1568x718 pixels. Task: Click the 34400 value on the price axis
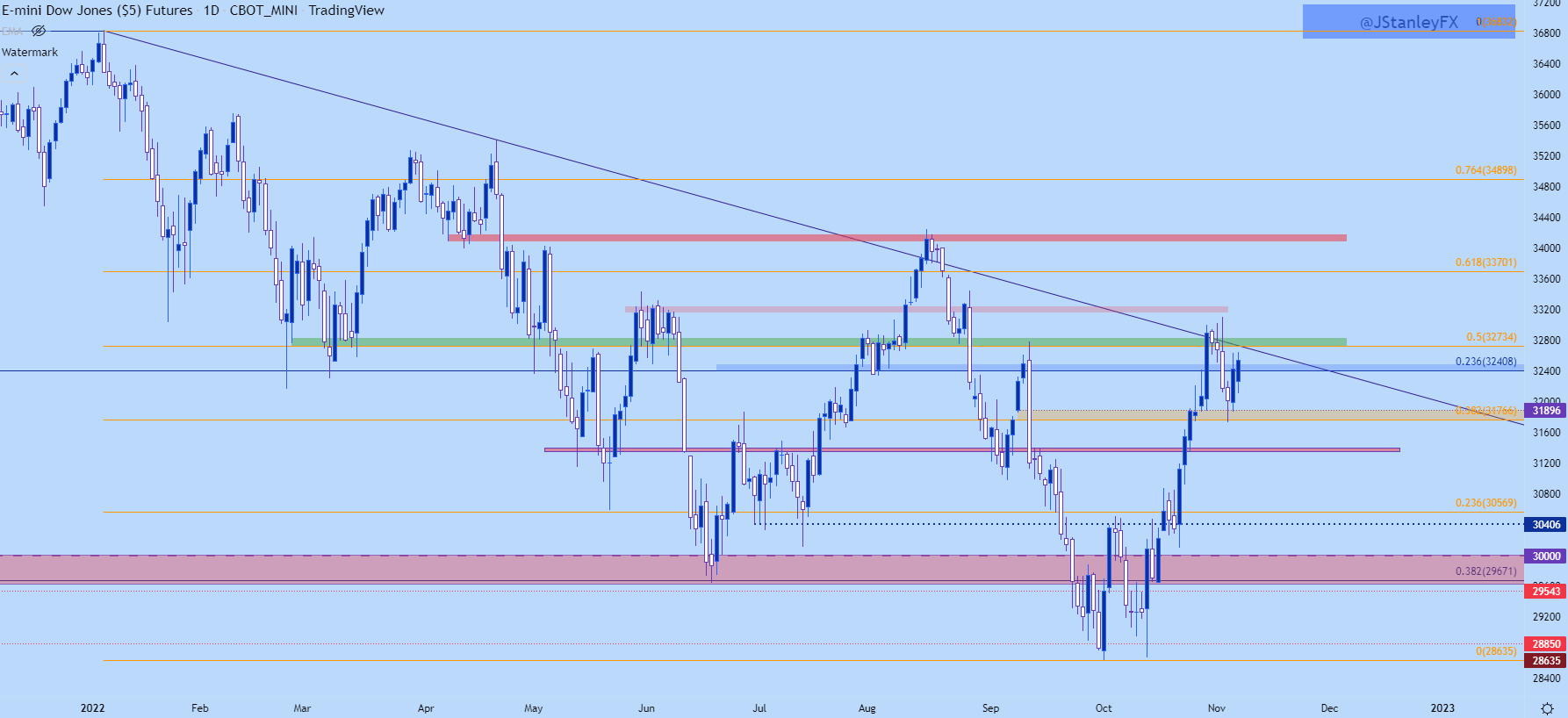tap(1546, 218)
